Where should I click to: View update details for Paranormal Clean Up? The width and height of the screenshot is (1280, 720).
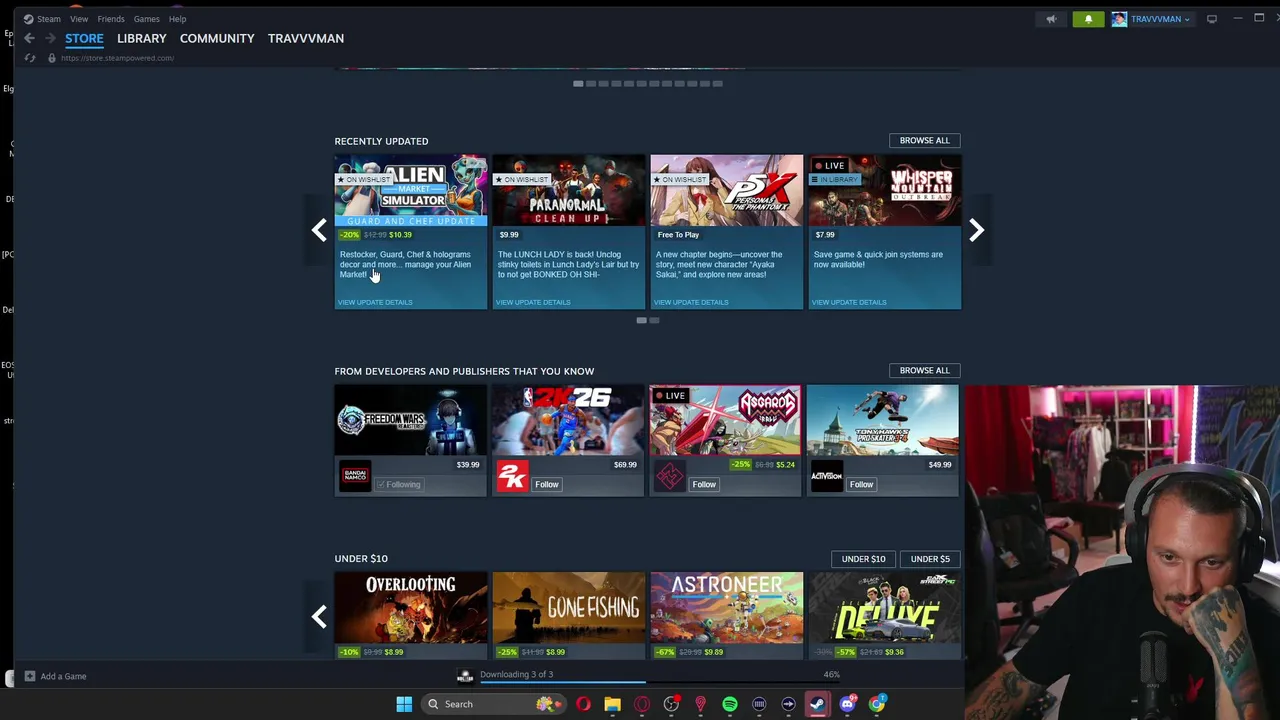tap(533, 302)
